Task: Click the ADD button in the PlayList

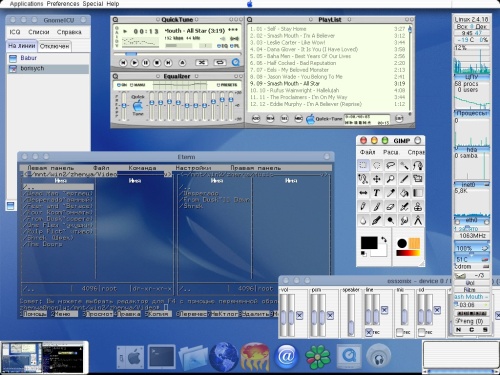Action: click(256, 119)
